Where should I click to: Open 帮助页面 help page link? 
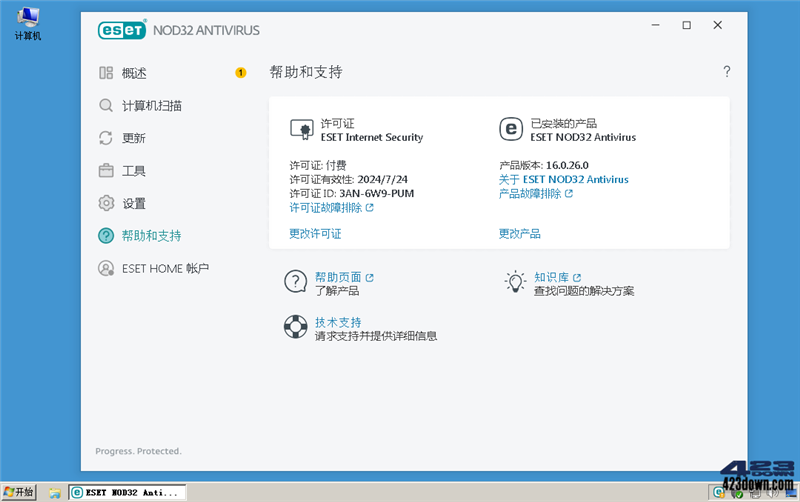(338, 277)
